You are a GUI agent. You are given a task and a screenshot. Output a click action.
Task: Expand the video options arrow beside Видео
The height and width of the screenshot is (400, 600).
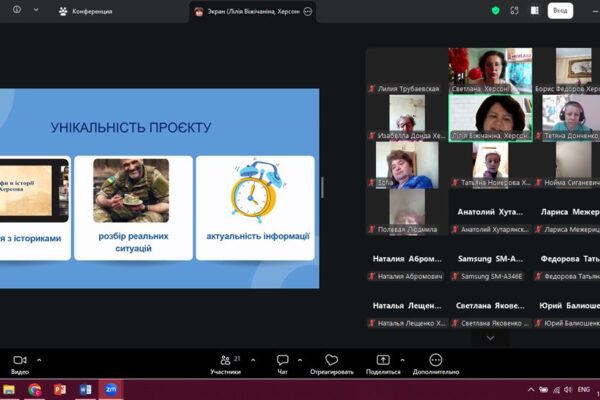[39, 359]
